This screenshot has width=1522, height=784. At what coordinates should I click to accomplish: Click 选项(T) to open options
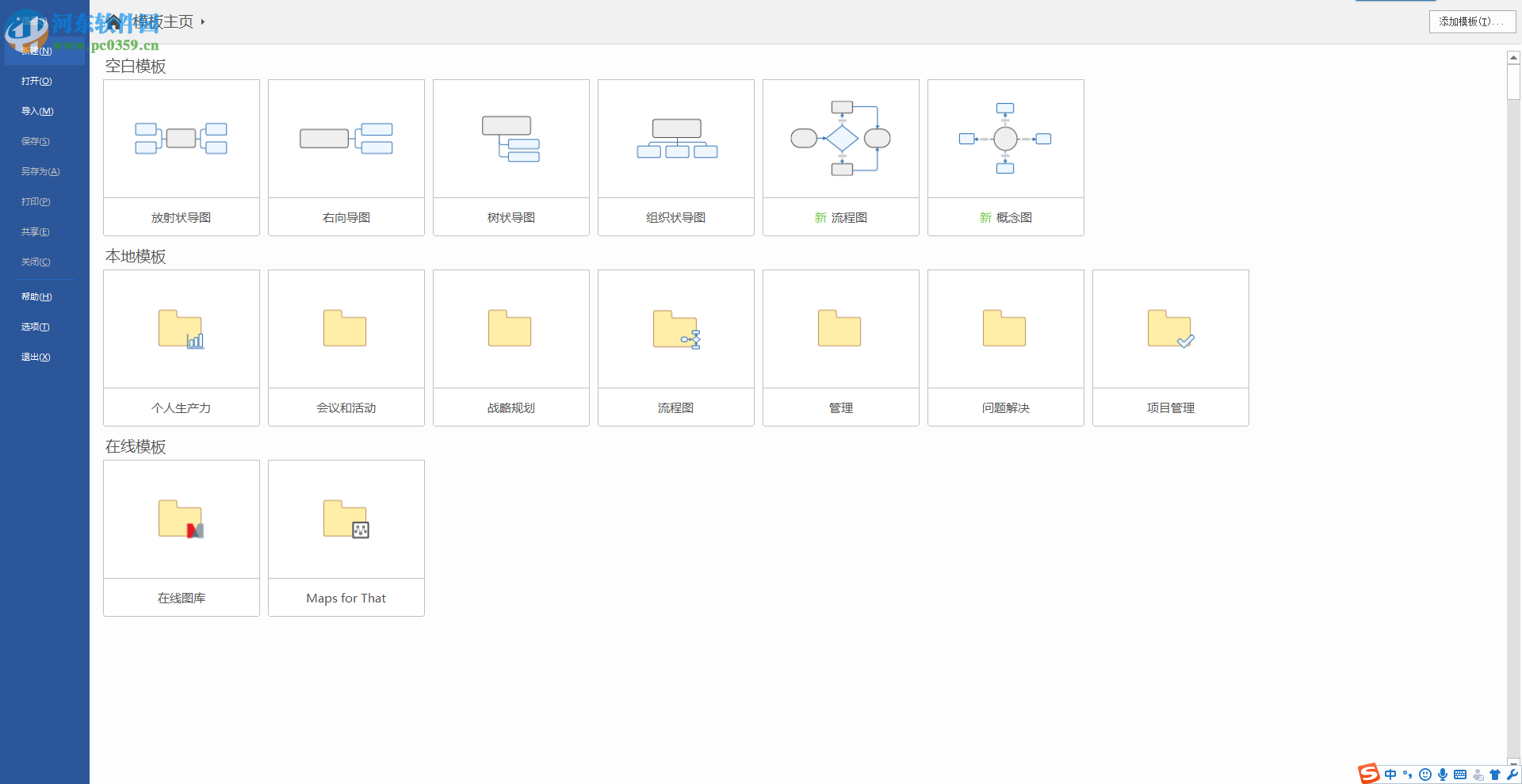tap(35, 327)
